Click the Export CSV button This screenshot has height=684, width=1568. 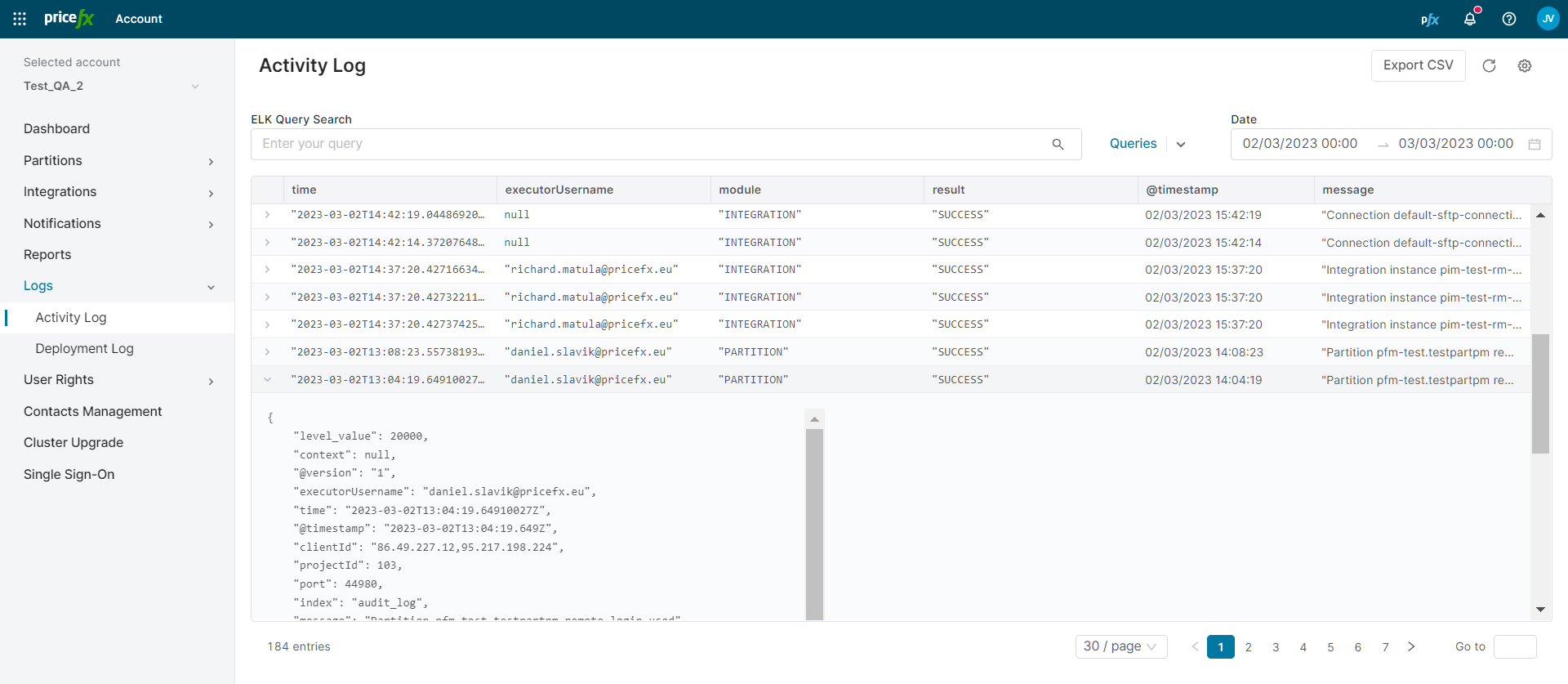pyautogui.click(x=1418, y=65)
